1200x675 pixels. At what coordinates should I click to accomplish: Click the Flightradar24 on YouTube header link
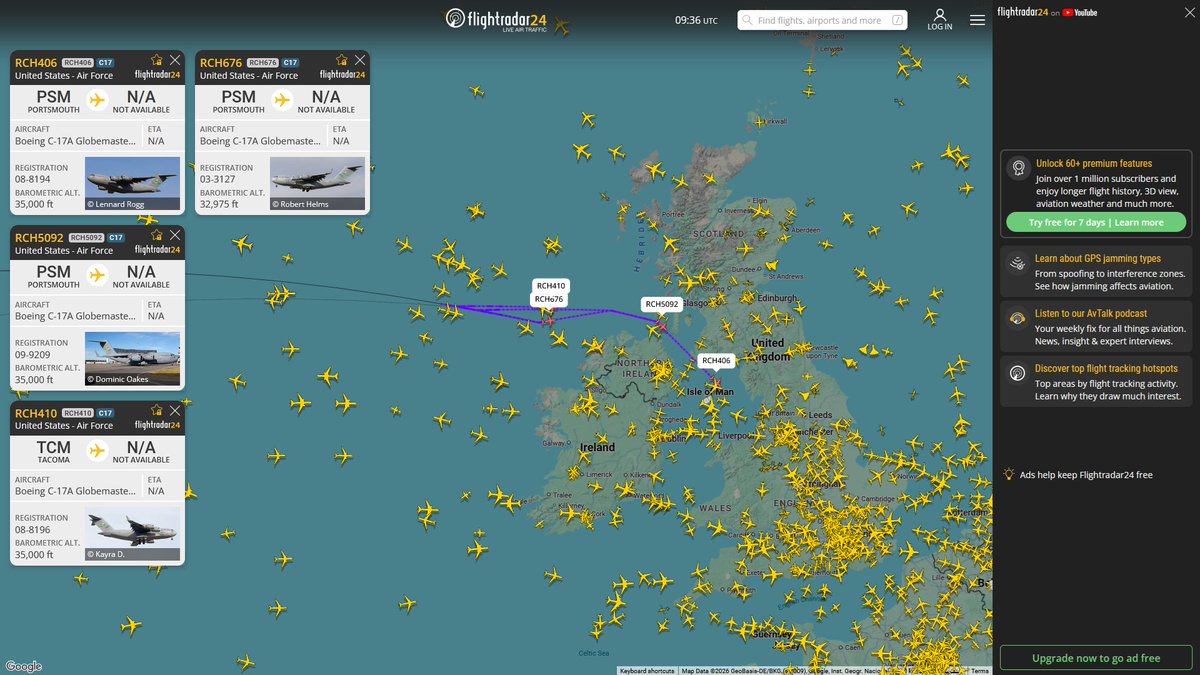point(1047,12)
